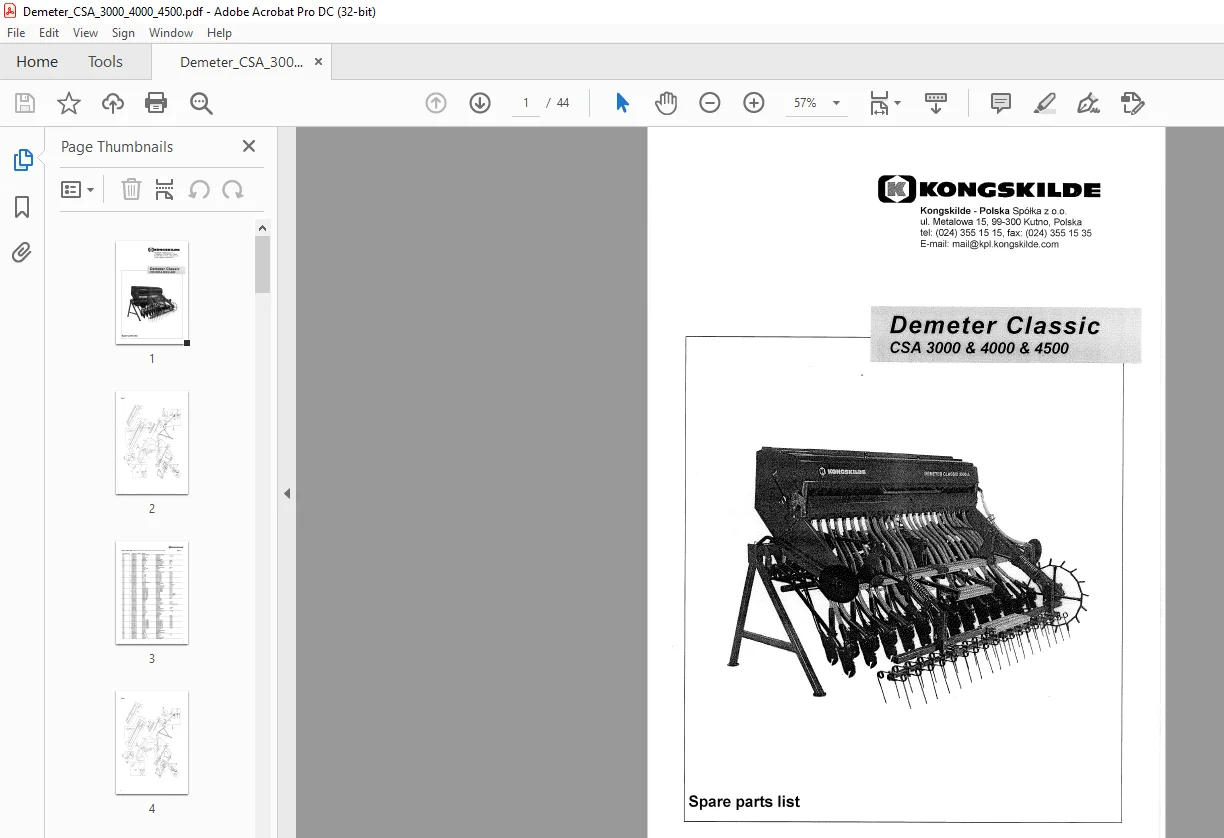The width and height of the screenshot is (1224, 838).
Task: Click the thumbnails panel scrollbar
Action: pos(263,264)
